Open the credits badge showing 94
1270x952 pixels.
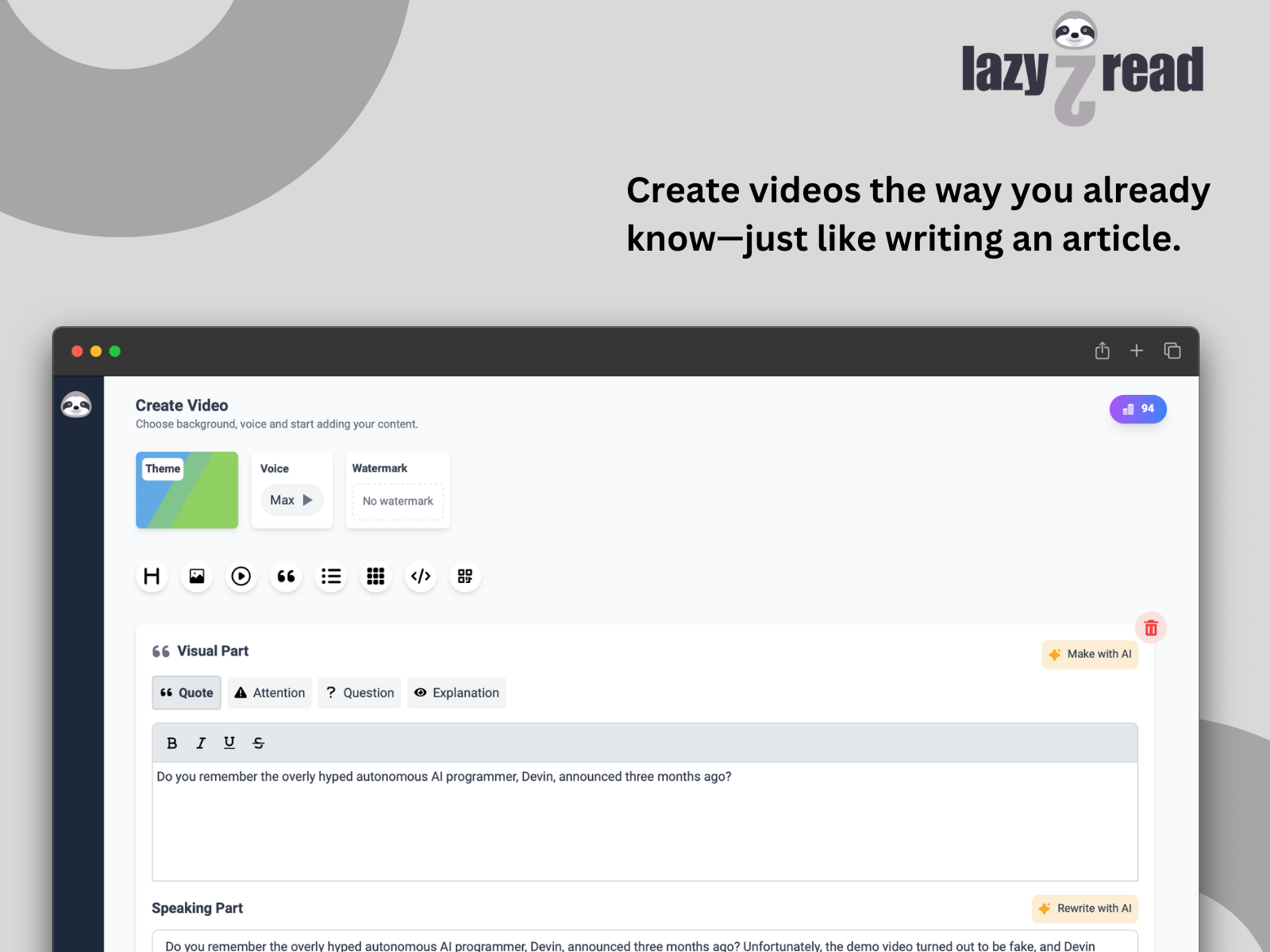[1138, 409]
